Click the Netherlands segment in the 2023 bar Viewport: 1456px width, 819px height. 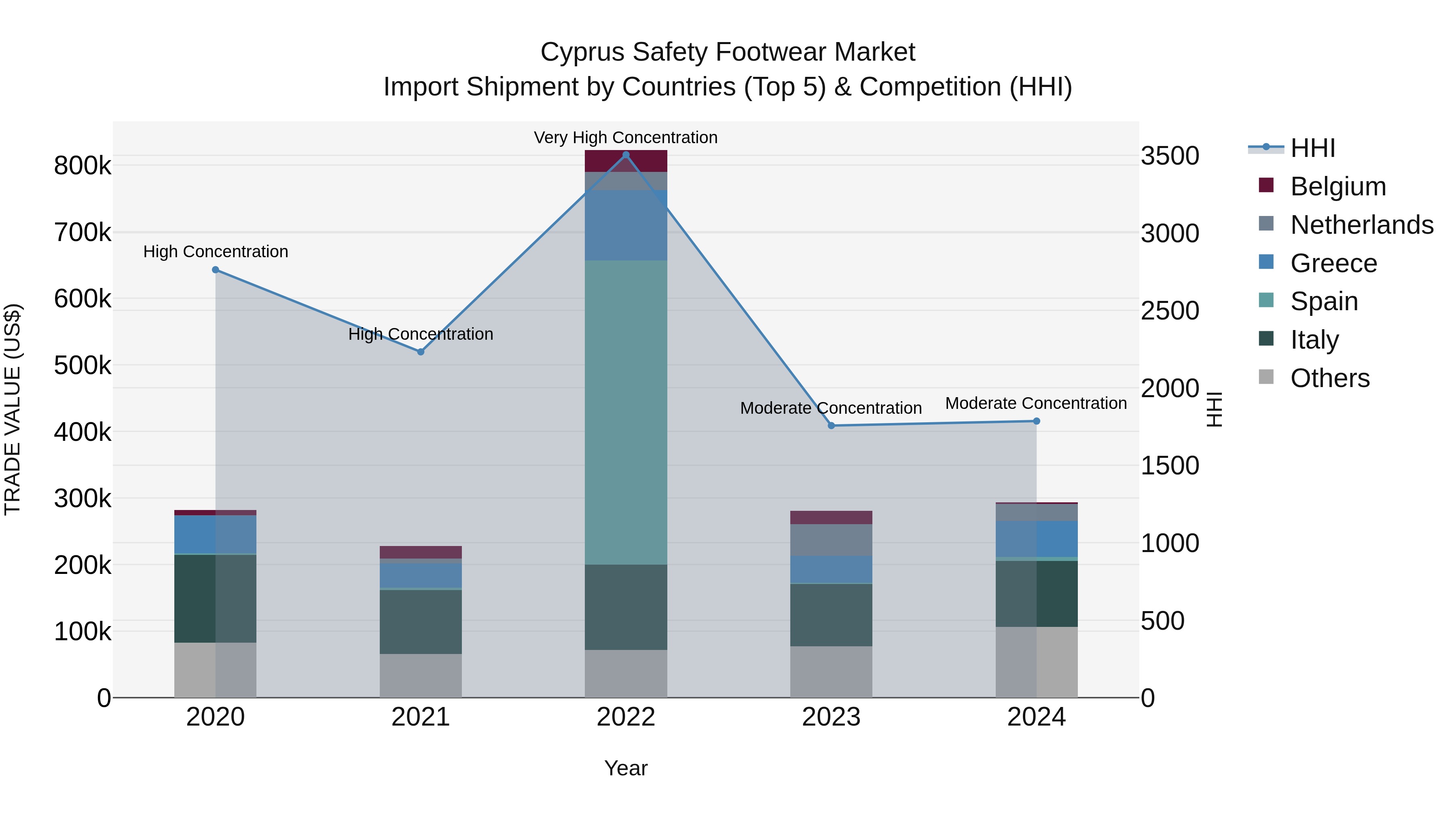point(831,540)
